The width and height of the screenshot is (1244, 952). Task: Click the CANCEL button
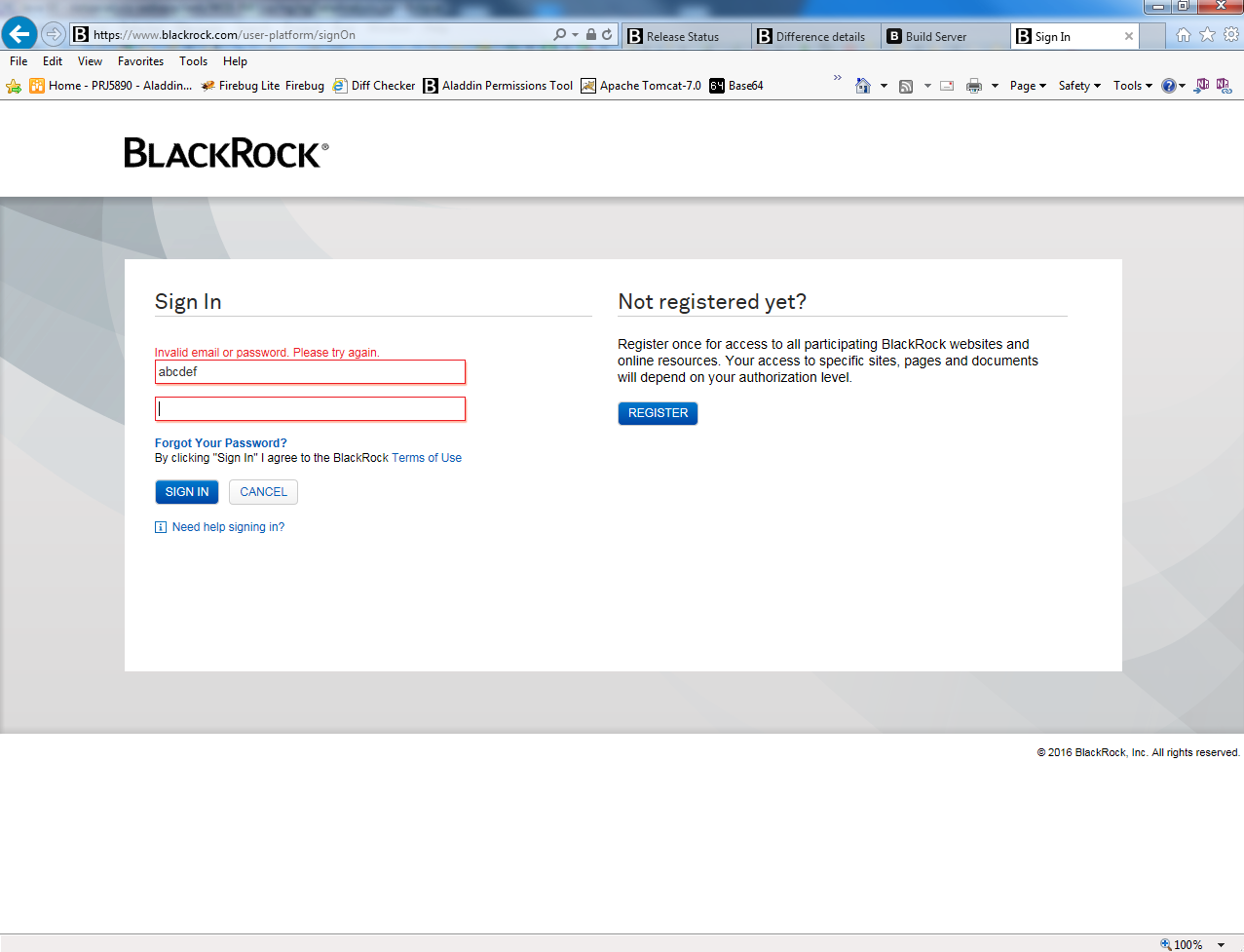click(264, 492)
